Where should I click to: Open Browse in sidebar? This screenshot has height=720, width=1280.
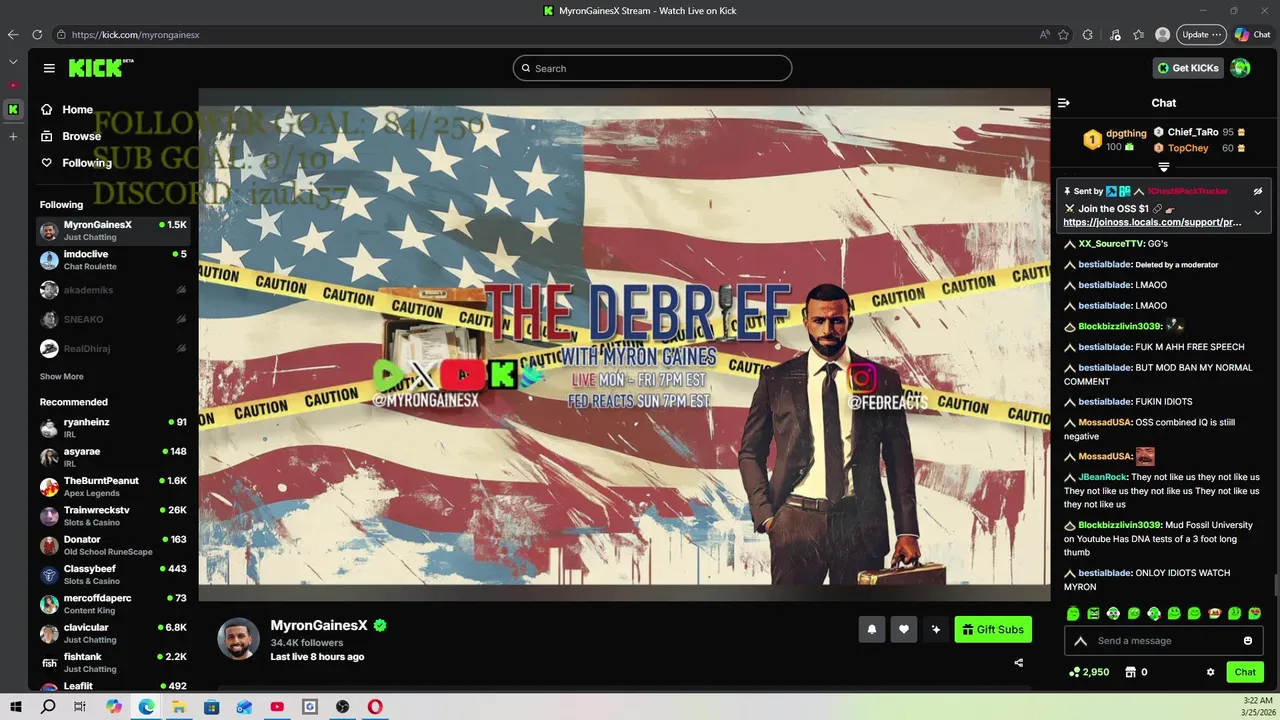click(x=70, y=136)
